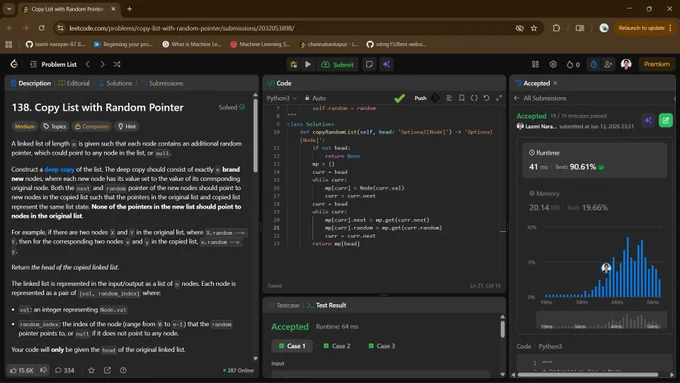Open the Runtime result card

click(x=594, y=160)
